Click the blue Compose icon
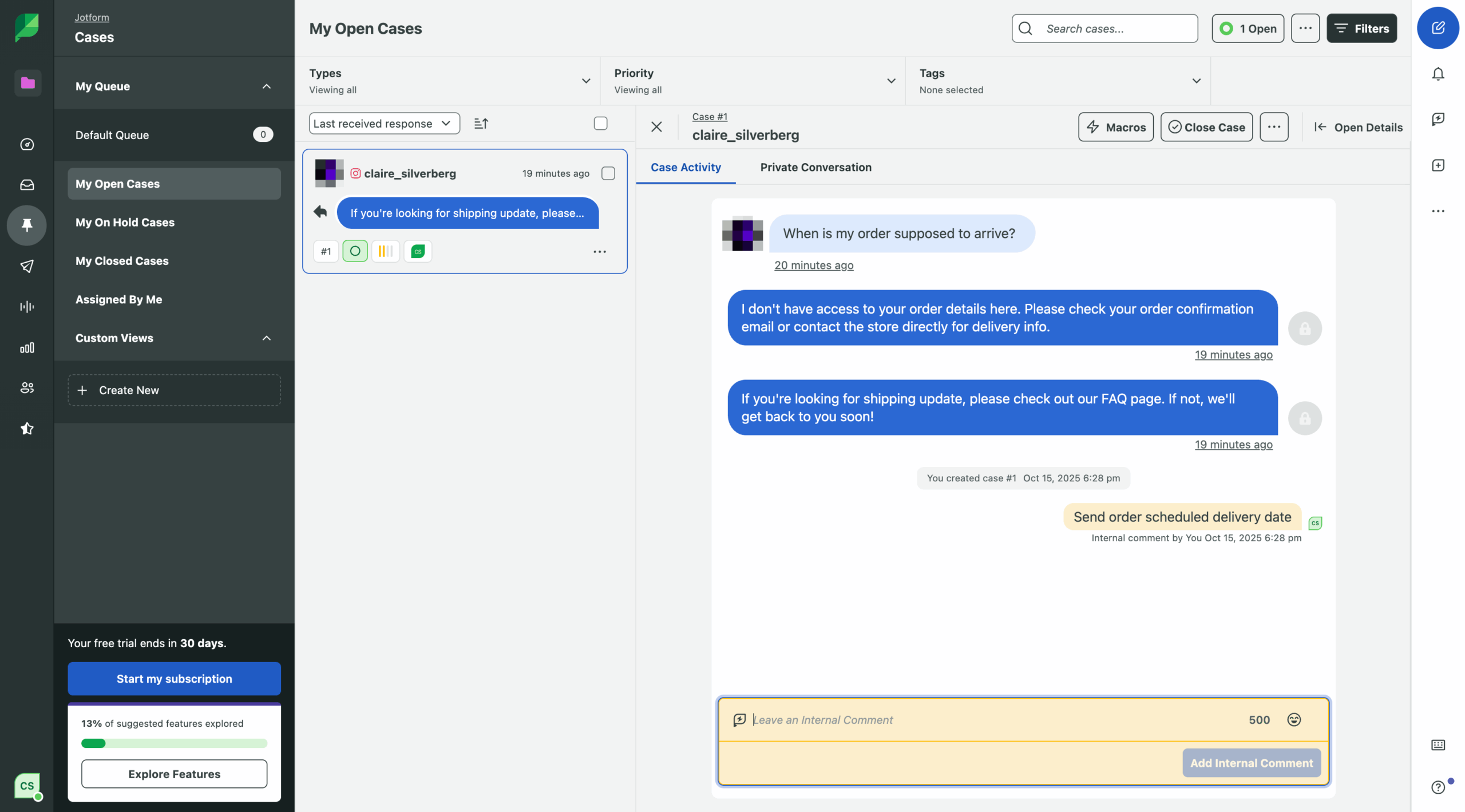 [1438, 27]
